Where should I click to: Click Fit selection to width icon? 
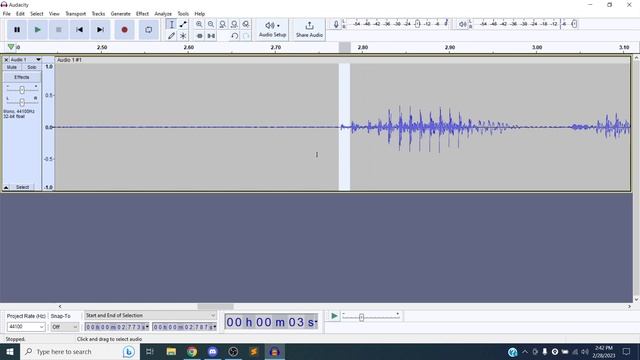pyautogui.click(x=222, y=24)
